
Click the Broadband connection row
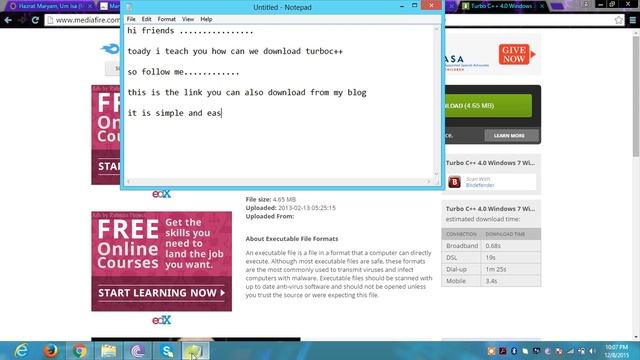point(491,246)
